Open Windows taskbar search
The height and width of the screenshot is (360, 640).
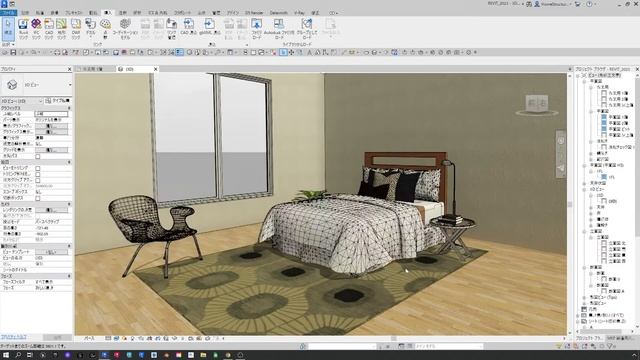[x=18, y=355]
